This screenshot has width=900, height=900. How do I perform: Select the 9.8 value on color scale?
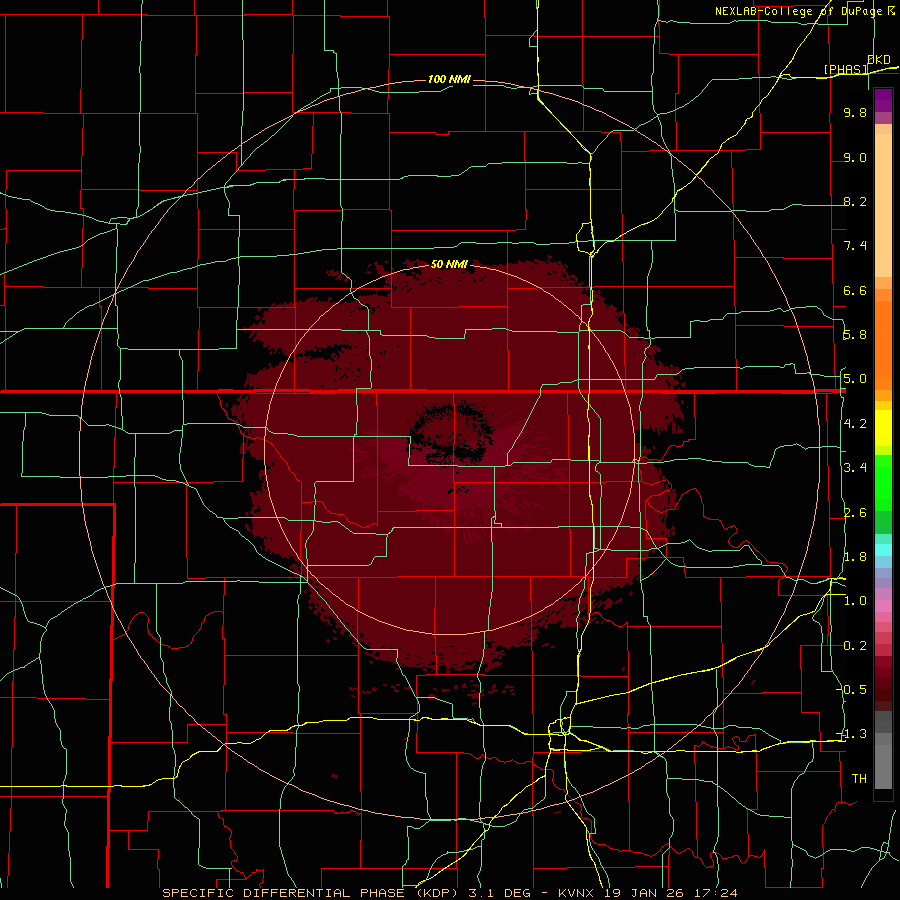[x=855, y=112]
